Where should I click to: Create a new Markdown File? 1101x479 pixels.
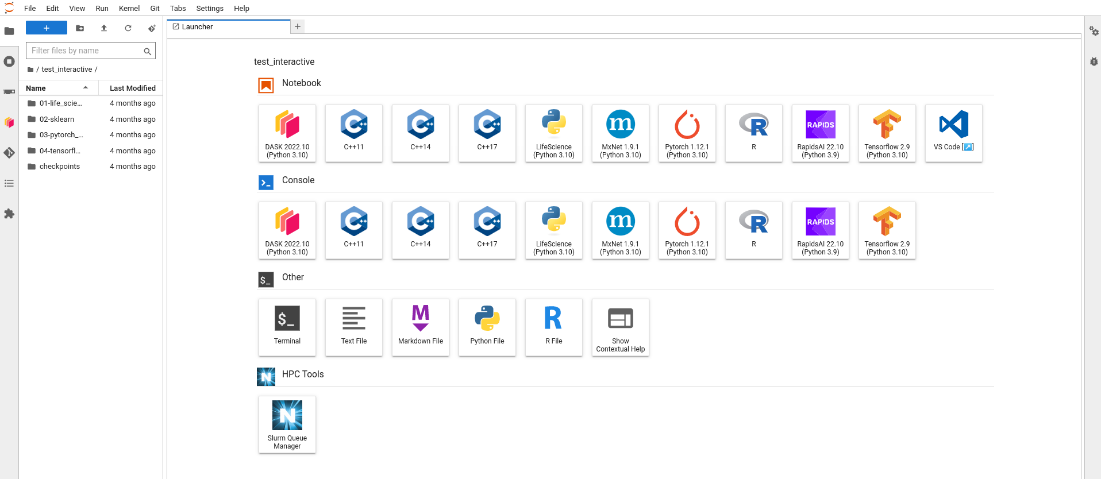click(421, 327)
